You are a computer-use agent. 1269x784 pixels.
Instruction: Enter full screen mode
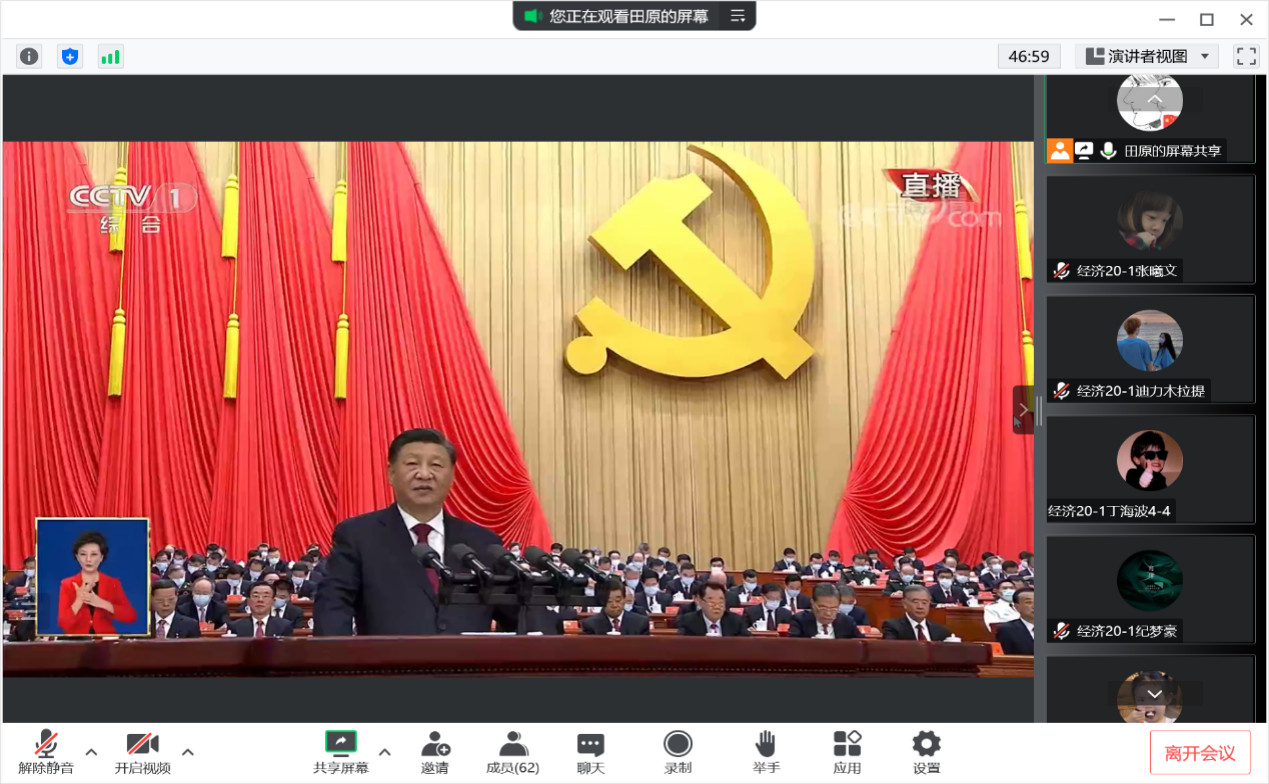(x=1246, y=56)
